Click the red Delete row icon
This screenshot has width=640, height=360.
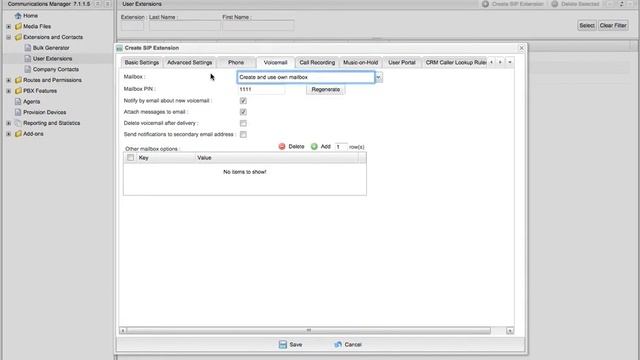[x=282, y=147]
